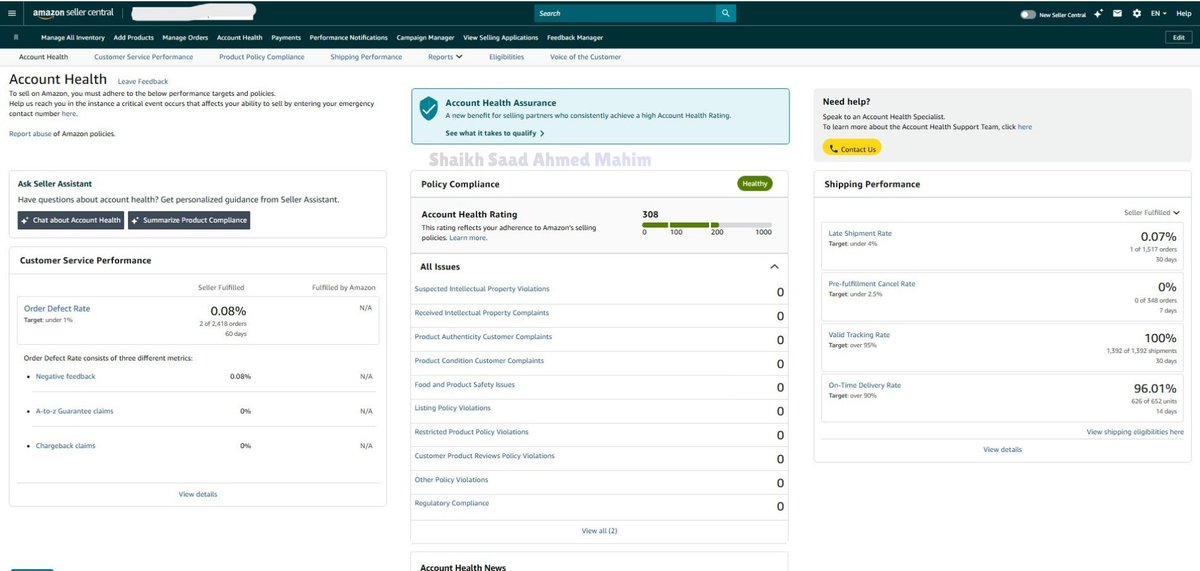Open the Valid Tracking Rate link
The image size is (1200, 571).
click(x=859, y=335)
